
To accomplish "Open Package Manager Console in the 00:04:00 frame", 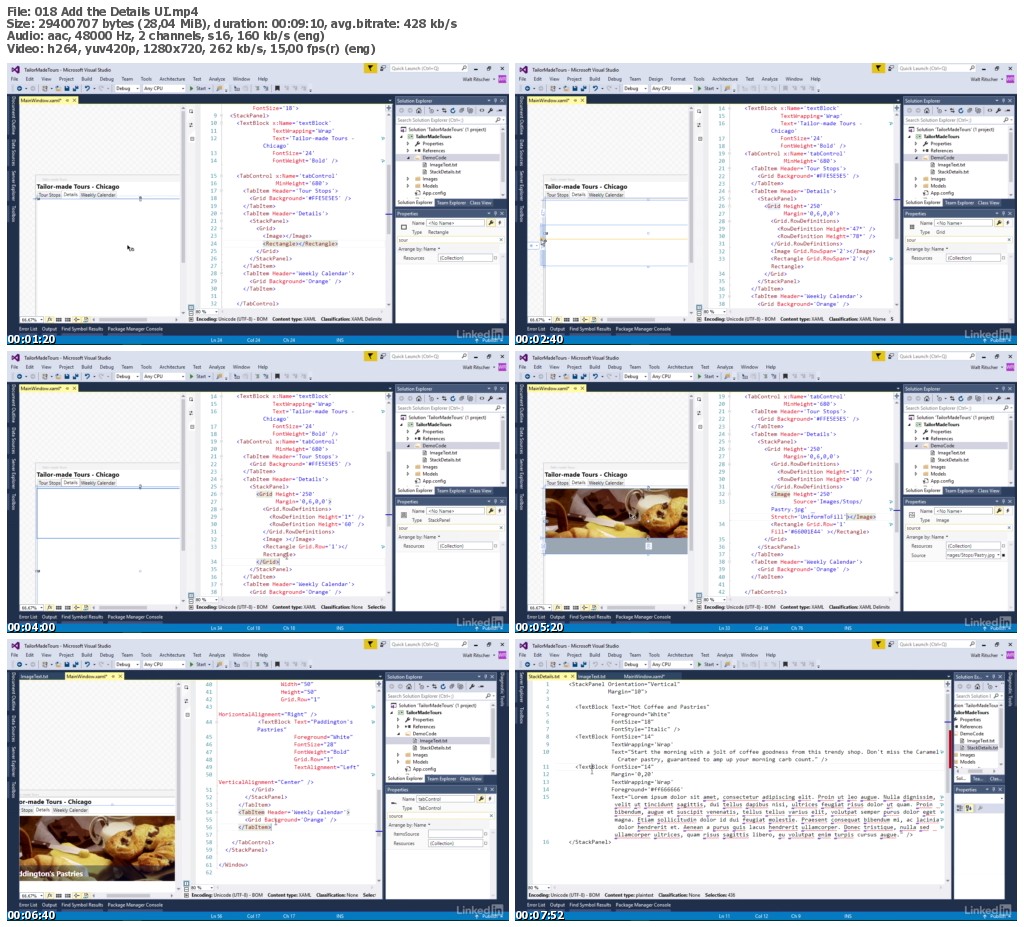I will click(x=135, y=617).
